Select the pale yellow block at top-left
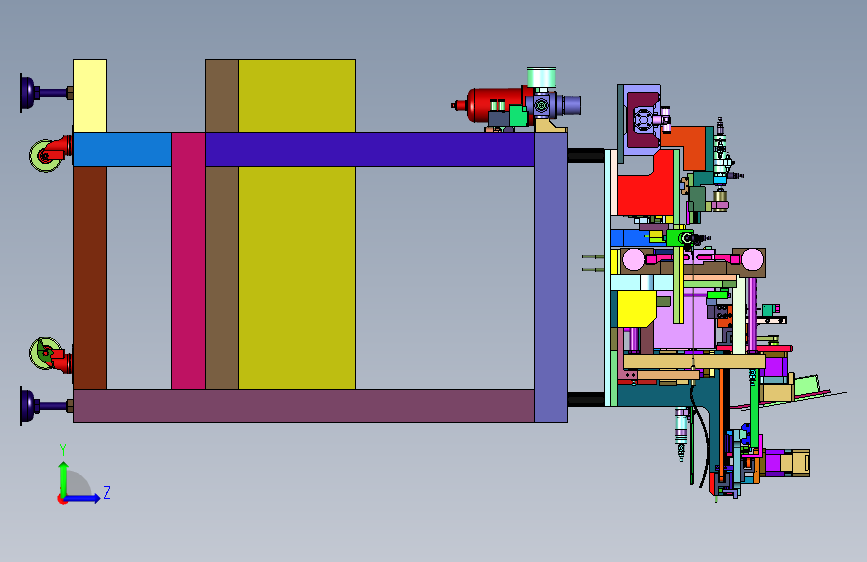This screenshot has height=562, width=867. 90,96
